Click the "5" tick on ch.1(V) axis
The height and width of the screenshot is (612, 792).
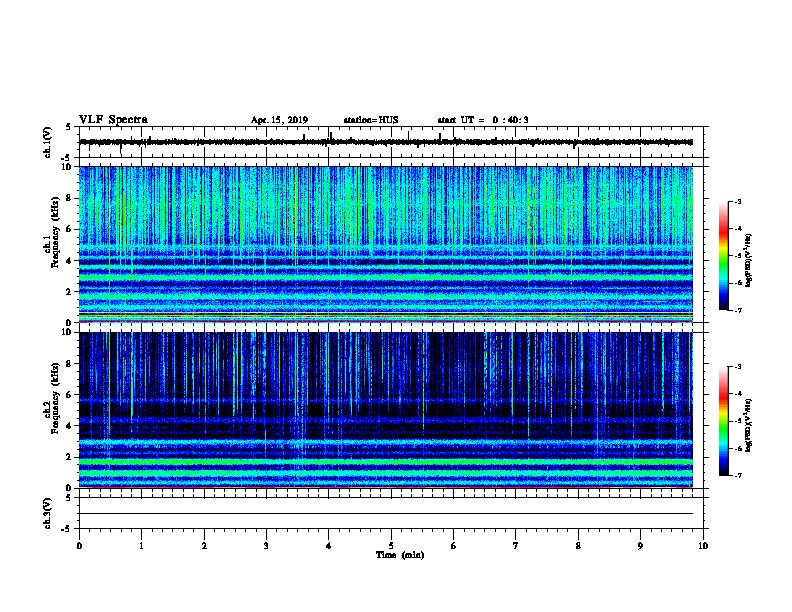(x=68, y=127)
